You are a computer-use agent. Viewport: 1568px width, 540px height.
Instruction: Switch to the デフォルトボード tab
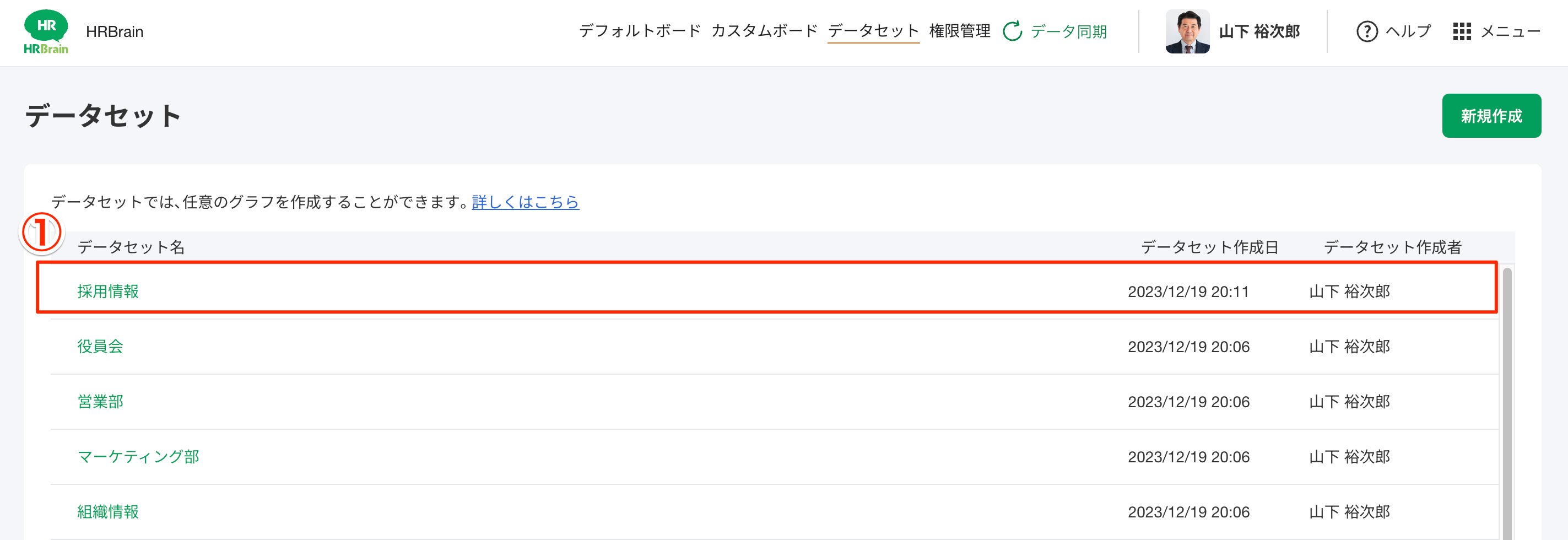coord(640,31)
